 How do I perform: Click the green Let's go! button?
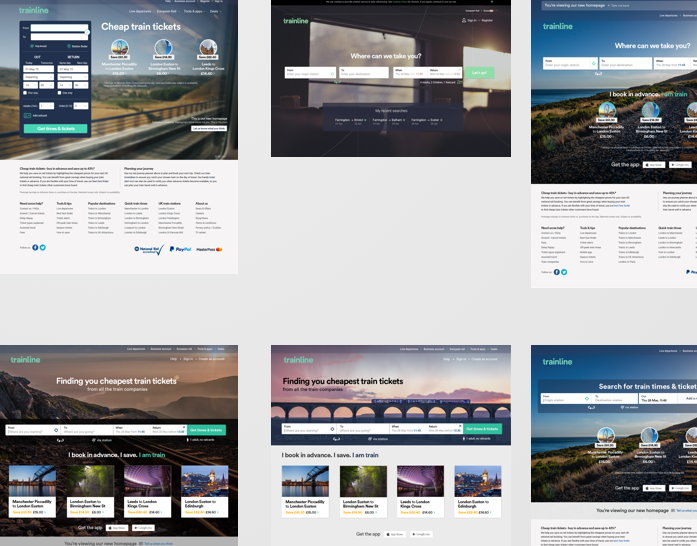479,72
